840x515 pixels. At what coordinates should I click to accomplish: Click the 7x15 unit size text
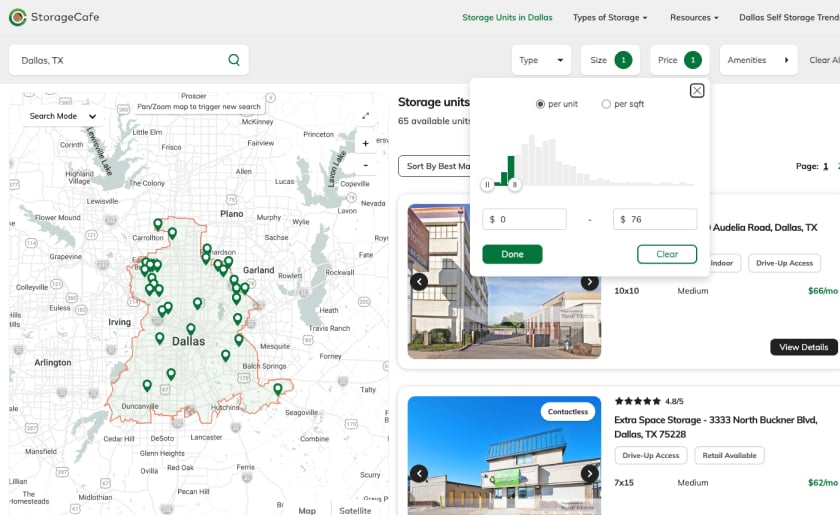624,482
